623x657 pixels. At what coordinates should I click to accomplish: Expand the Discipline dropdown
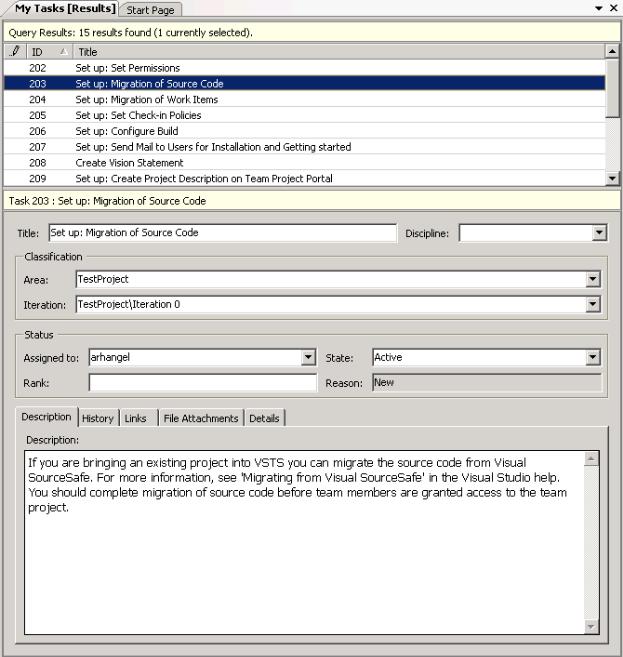[599, 233]
